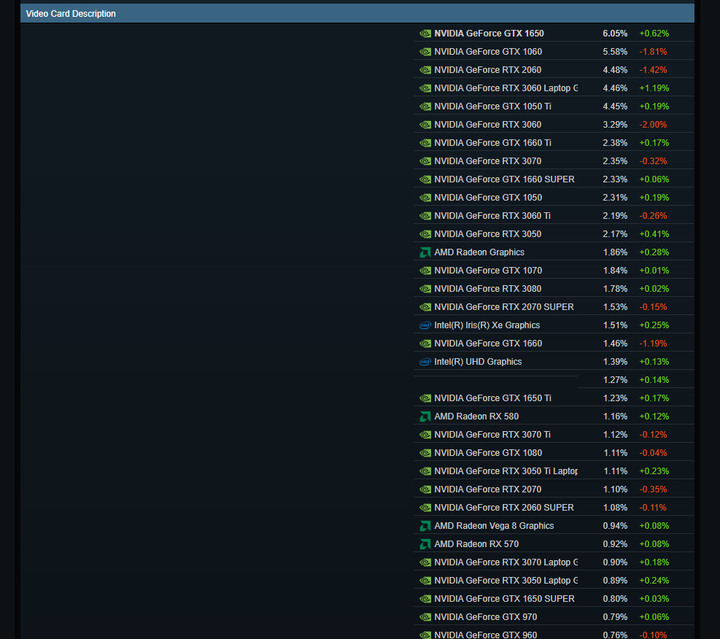Select NVIDIA GeForce RTX 3050 Laptop label
Image resolution: width=720 pixels, height=639 pixels.
tap(506, 581)
